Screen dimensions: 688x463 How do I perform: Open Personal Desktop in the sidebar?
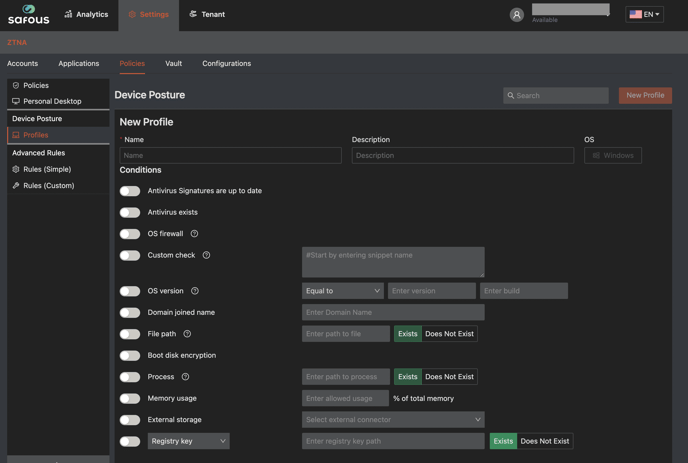click(x=52, y=101)
